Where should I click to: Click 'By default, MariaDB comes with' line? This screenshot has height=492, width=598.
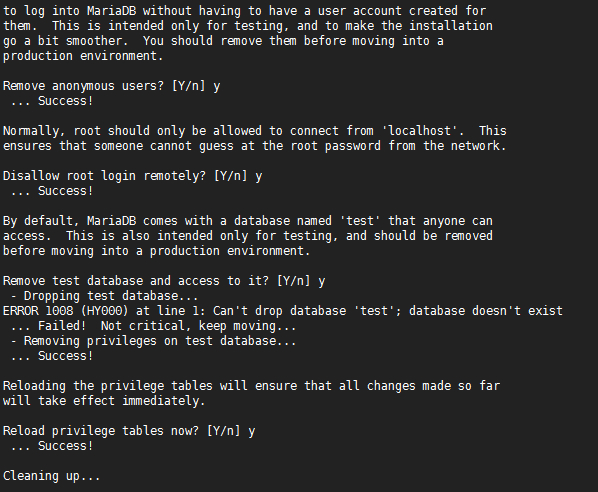248,221
